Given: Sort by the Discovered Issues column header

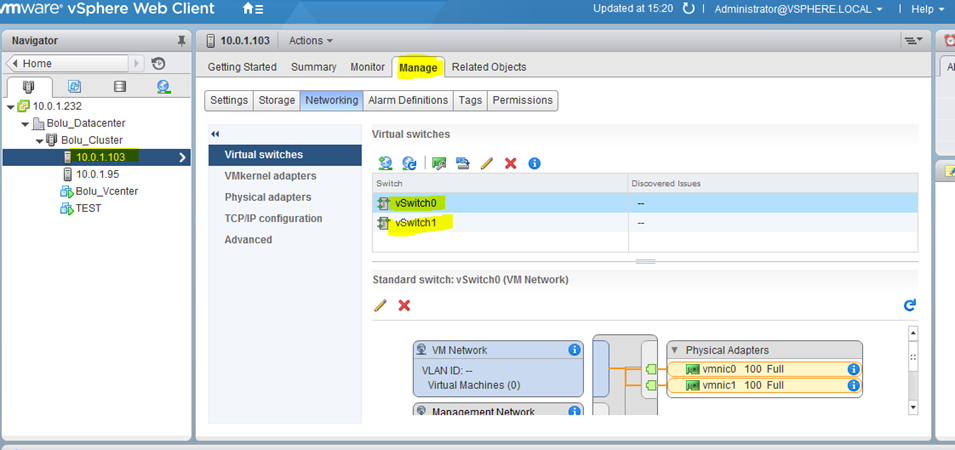Looking at the screenshot, I should 773,183.
